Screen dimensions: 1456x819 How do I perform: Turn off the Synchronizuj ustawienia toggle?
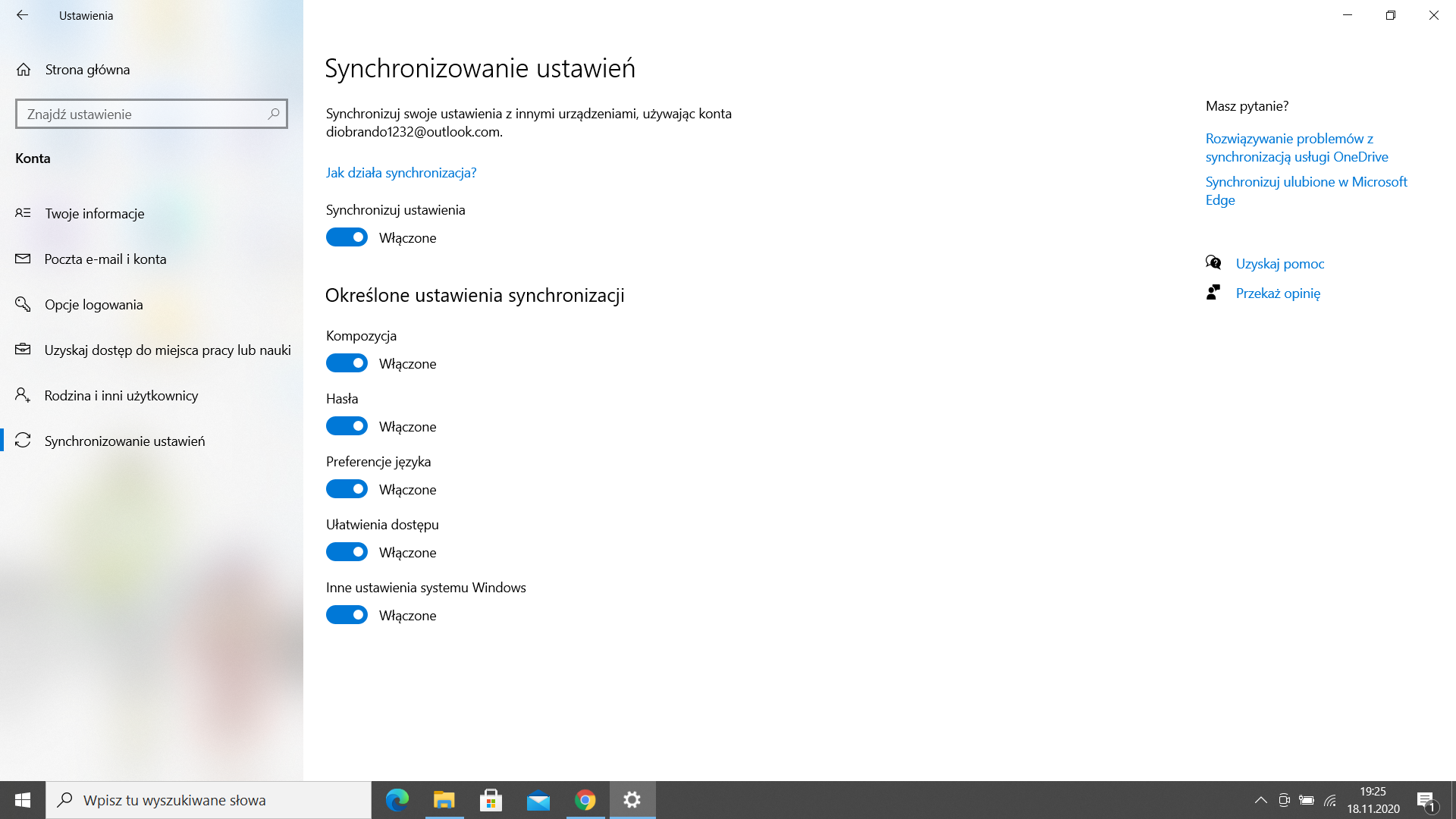[347, 237]
